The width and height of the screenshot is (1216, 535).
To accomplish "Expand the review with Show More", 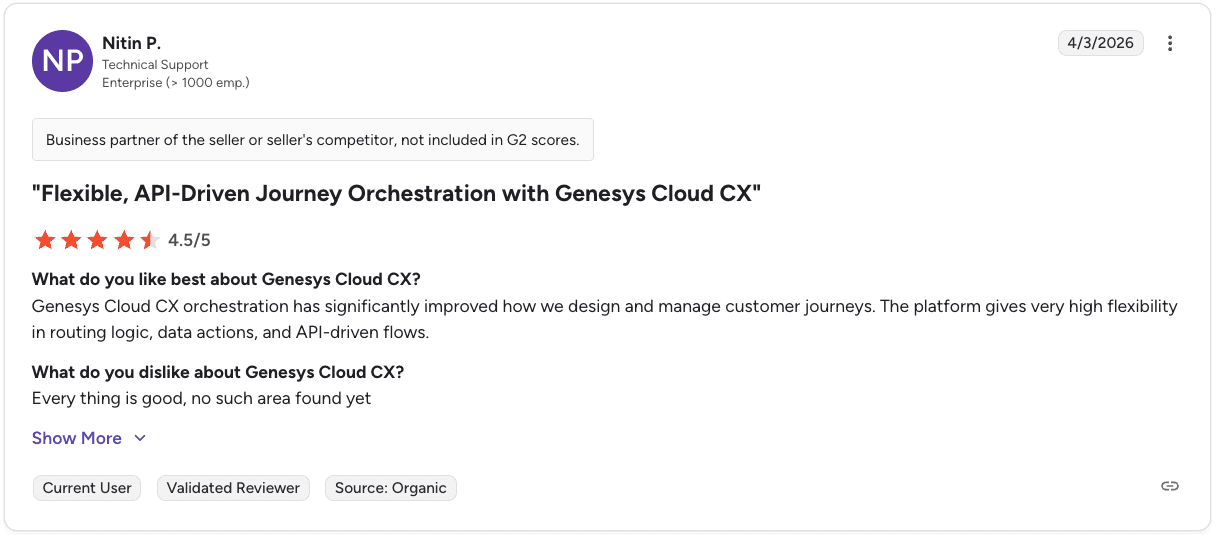I will pyautogui.click(x=77, y=438).
